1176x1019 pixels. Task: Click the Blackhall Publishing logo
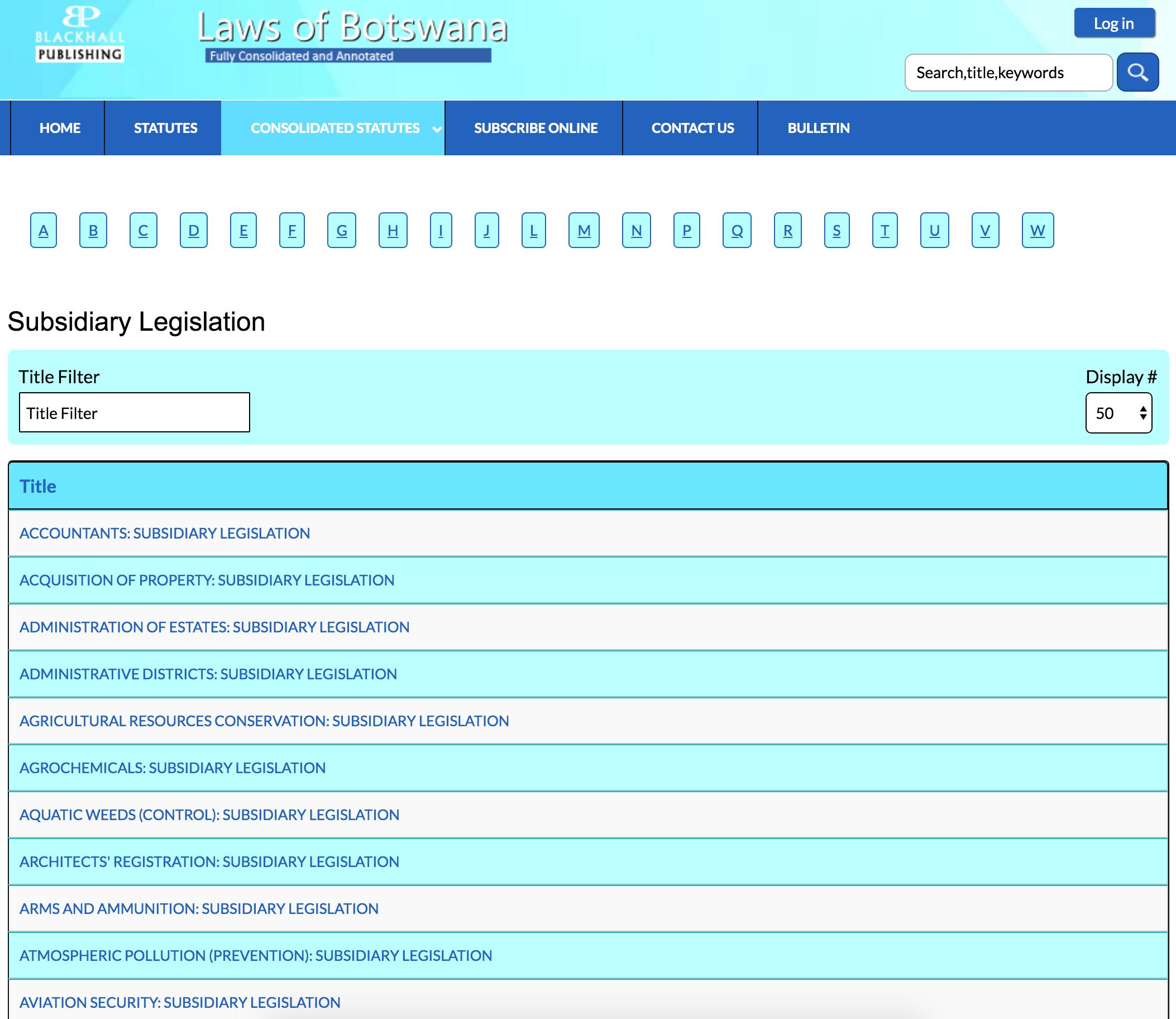(78, 32)
